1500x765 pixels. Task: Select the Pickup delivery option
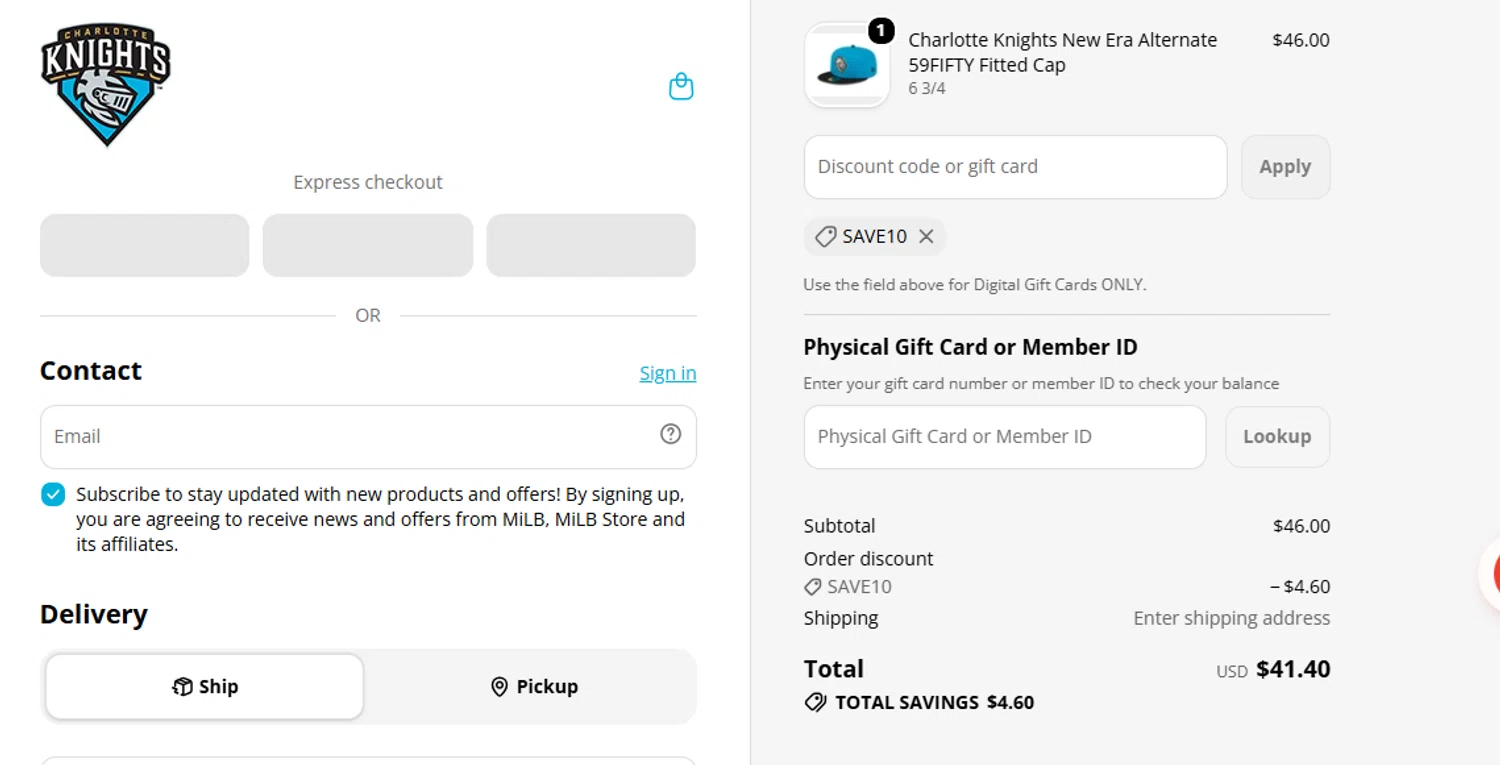pyautogui.click(x=534, y=687)
